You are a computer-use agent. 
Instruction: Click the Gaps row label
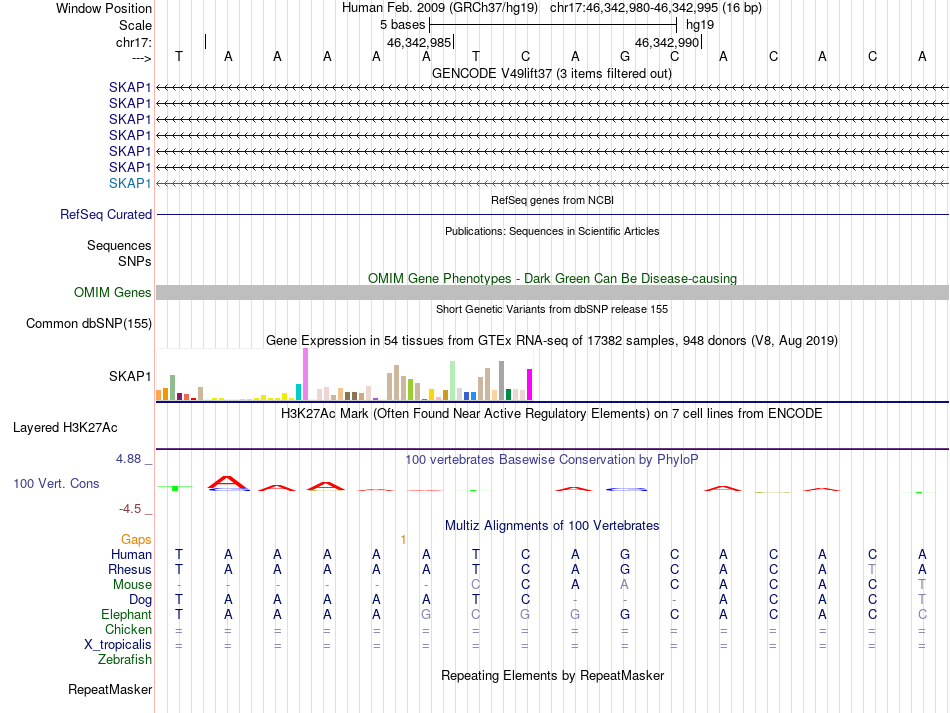136,539
